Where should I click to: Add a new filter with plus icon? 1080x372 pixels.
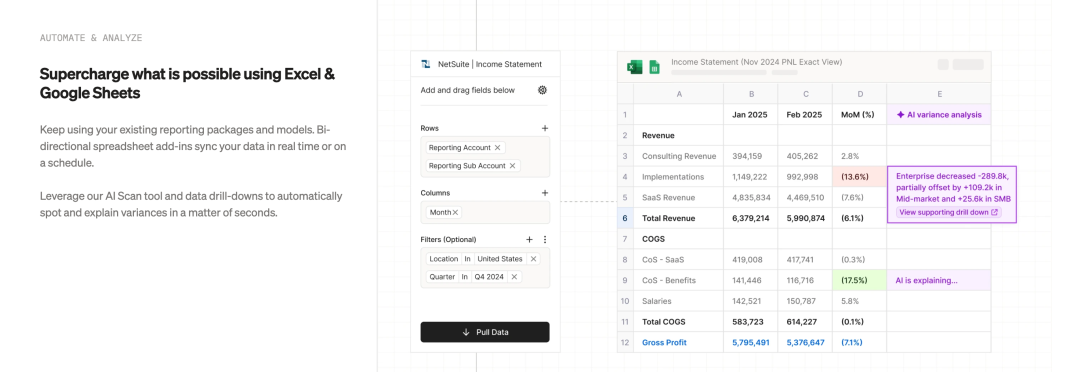529,240
